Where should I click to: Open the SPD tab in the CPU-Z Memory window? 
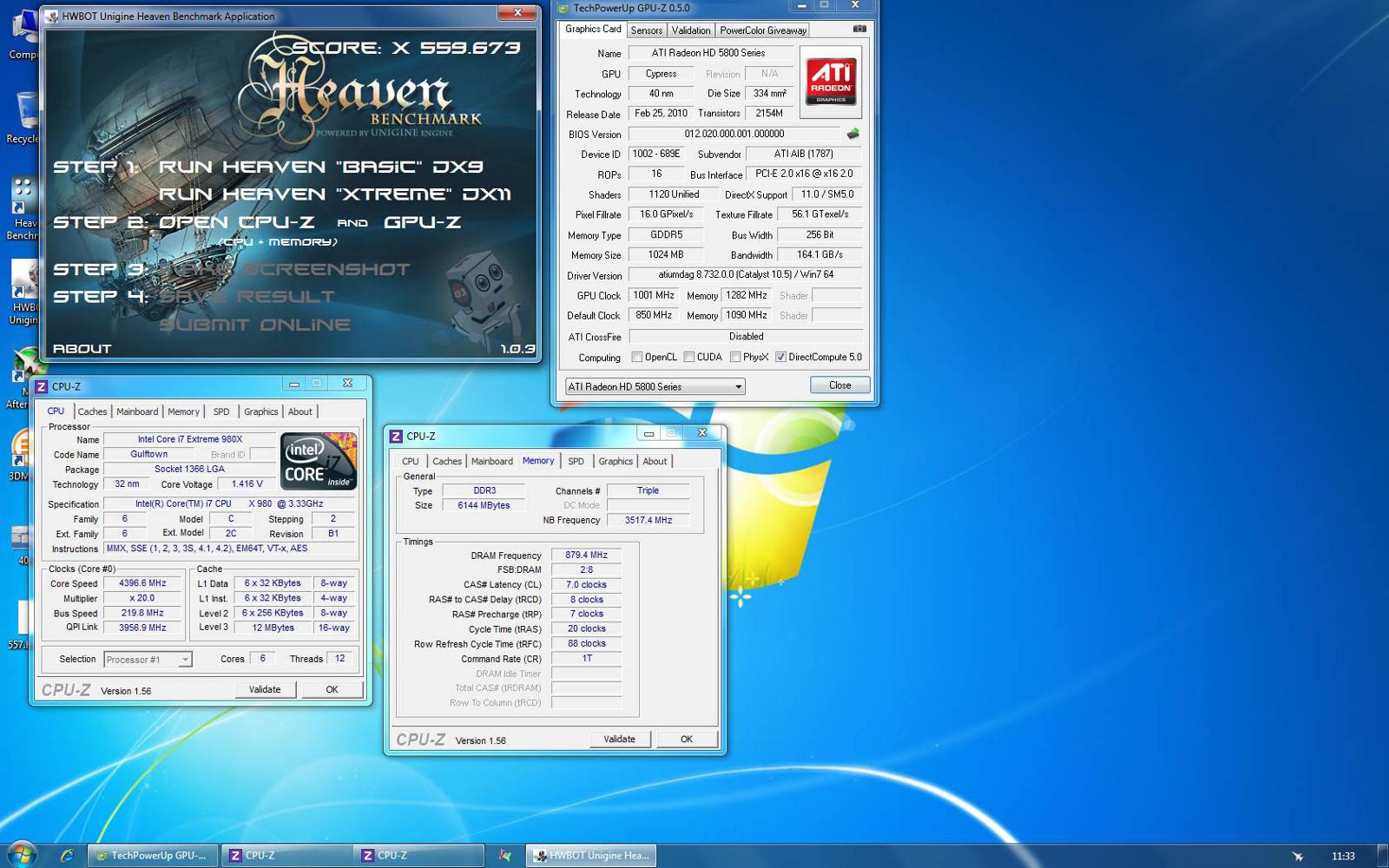coord(576,461)
